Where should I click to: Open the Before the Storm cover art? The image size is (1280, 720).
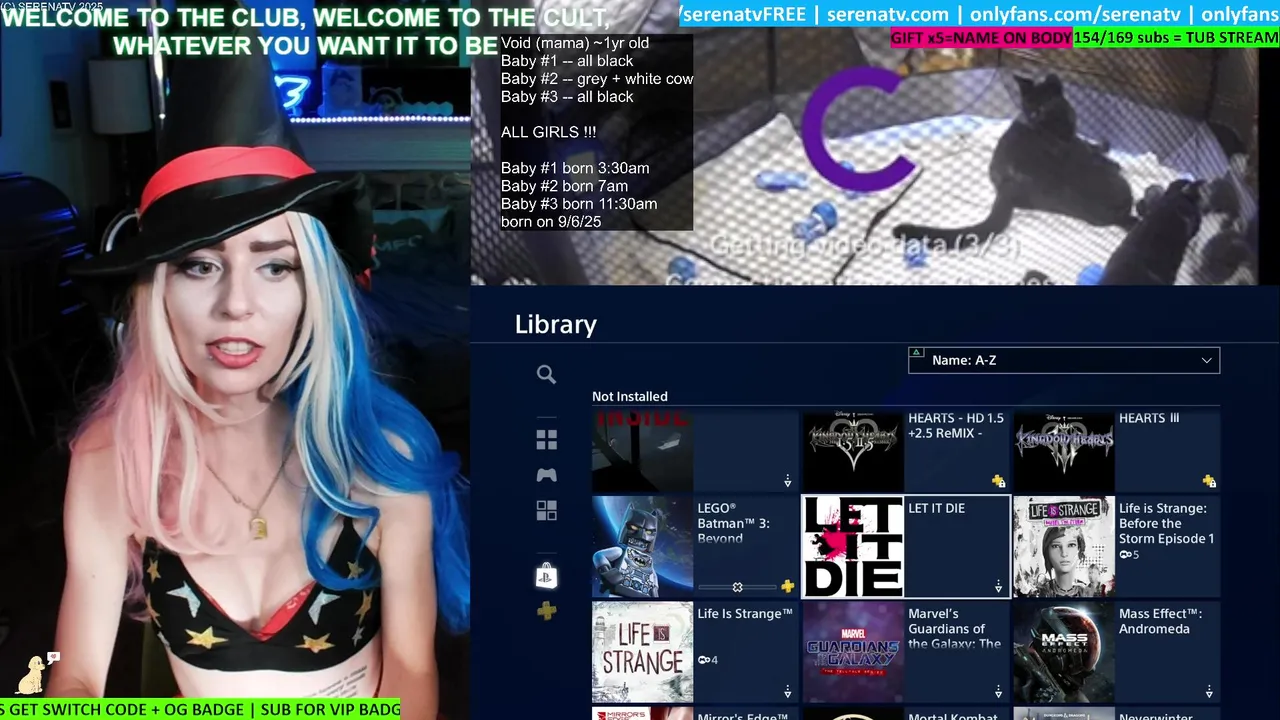pyautogui.click(x=1064, y=547)
